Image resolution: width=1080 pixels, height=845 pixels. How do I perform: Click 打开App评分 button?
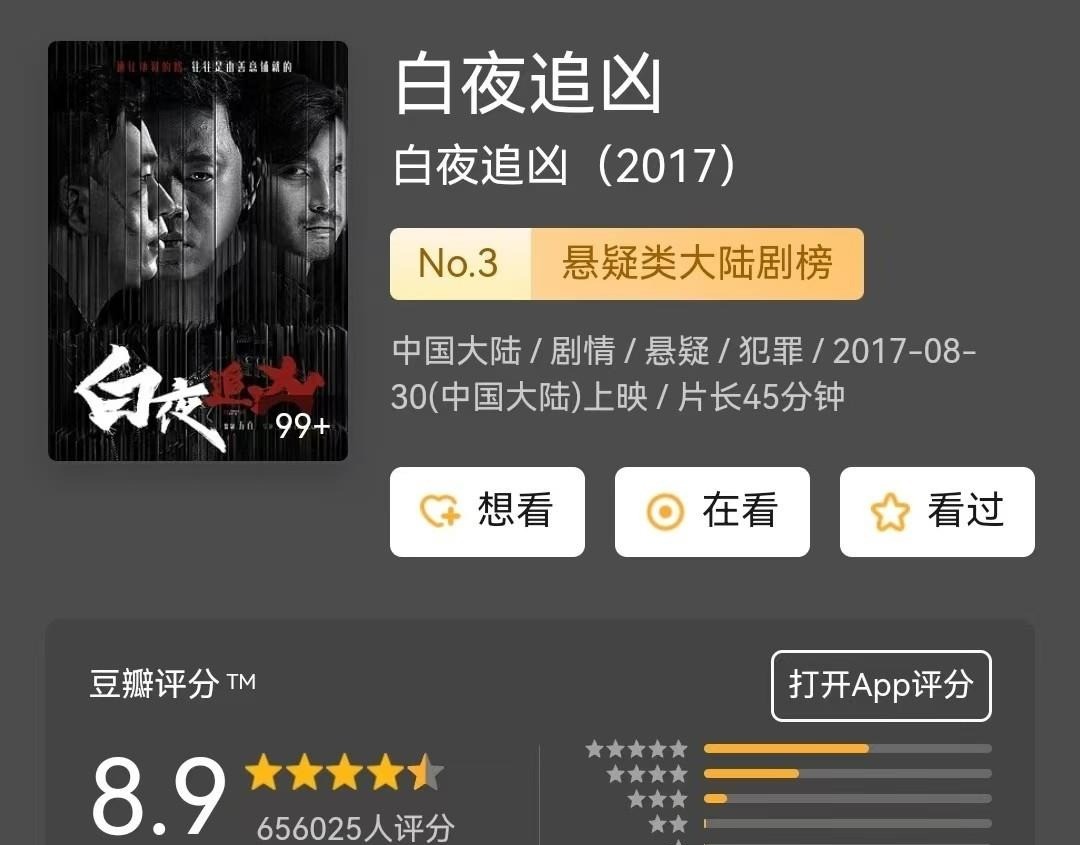point(881,685)
